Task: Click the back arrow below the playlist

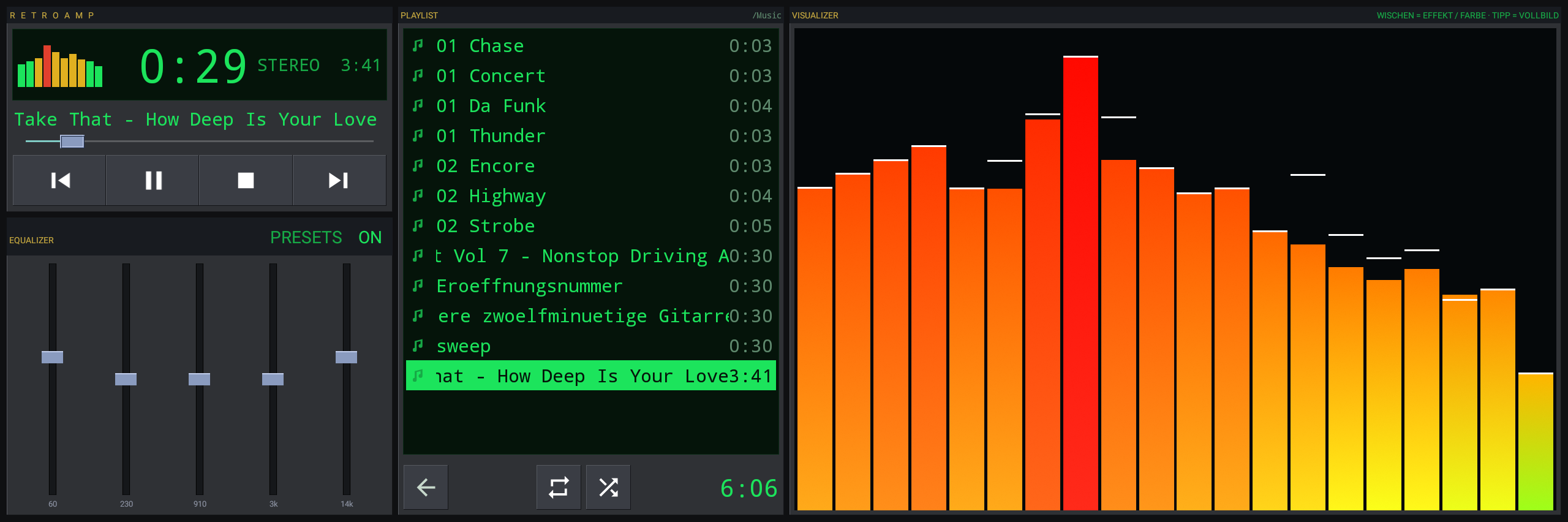Action: 426,487
